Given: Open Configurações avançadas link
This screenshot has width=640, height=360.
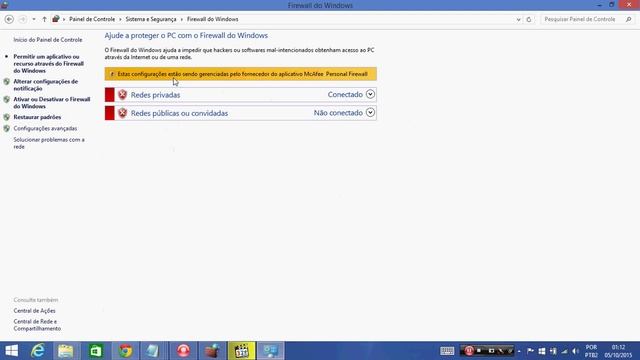Looking at the screenshot, I should [x=45, y=128].
